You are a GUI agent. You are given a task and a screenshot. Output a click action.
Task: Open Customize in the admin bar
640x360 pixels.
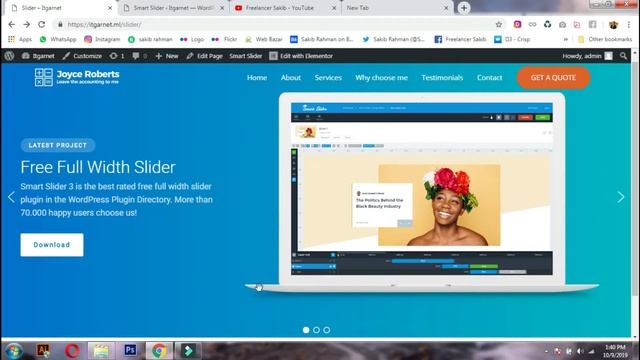(82, 56)
